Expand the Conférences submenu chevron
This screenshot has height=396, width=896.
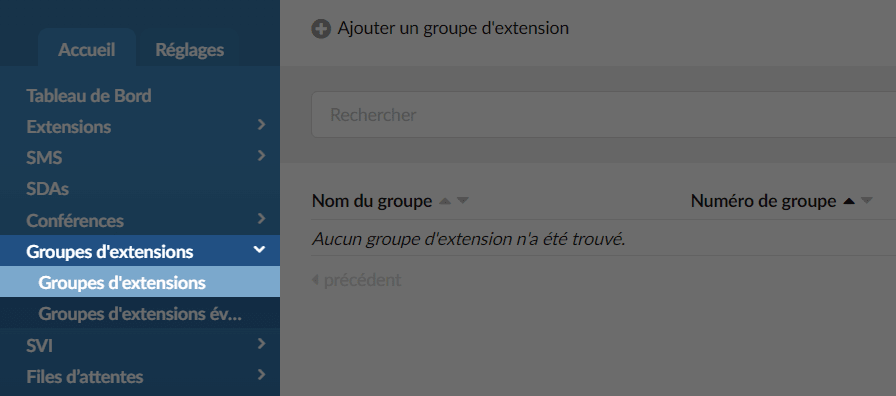tap(261, 218)
